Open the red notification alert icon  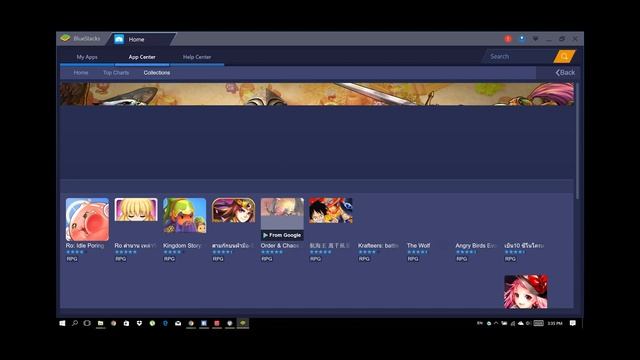tap(508, 39)
